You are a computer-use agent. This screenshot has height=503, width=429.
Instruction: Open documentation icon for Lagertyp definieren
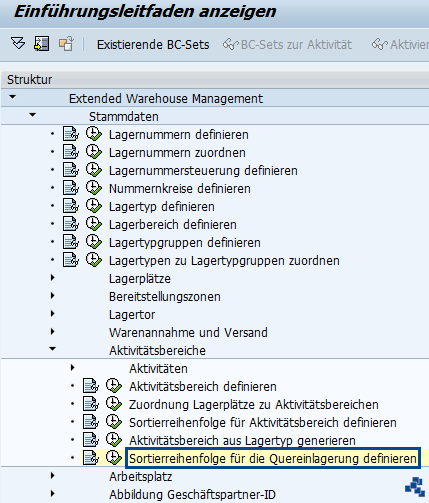point(71,206)
